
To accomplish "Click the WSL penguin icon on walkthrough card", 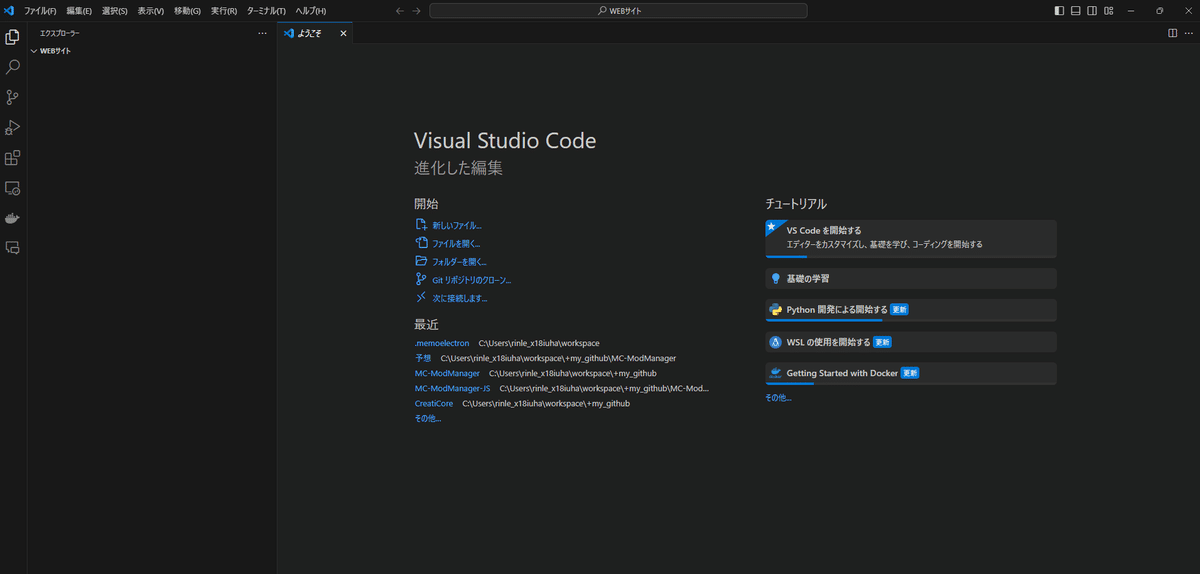I will coord(775,342).
